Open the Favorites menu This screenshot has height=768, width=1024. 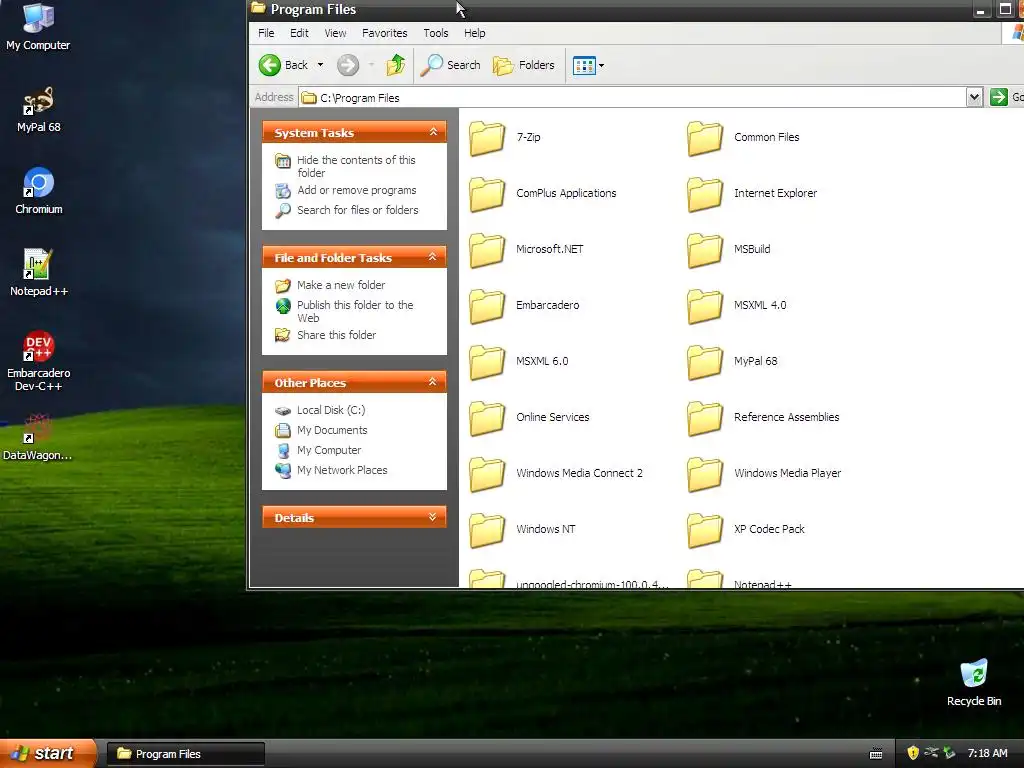385,33
